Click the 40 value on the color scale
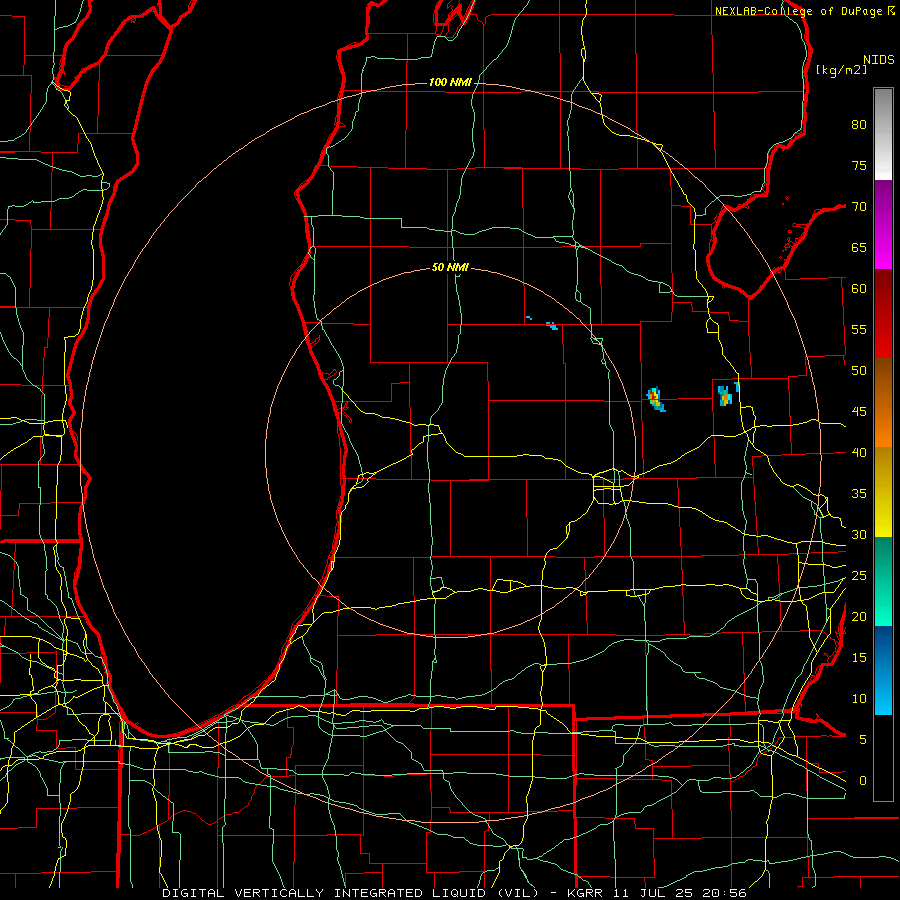The width and height of the screenshot is (900, 900). point(859,452)
